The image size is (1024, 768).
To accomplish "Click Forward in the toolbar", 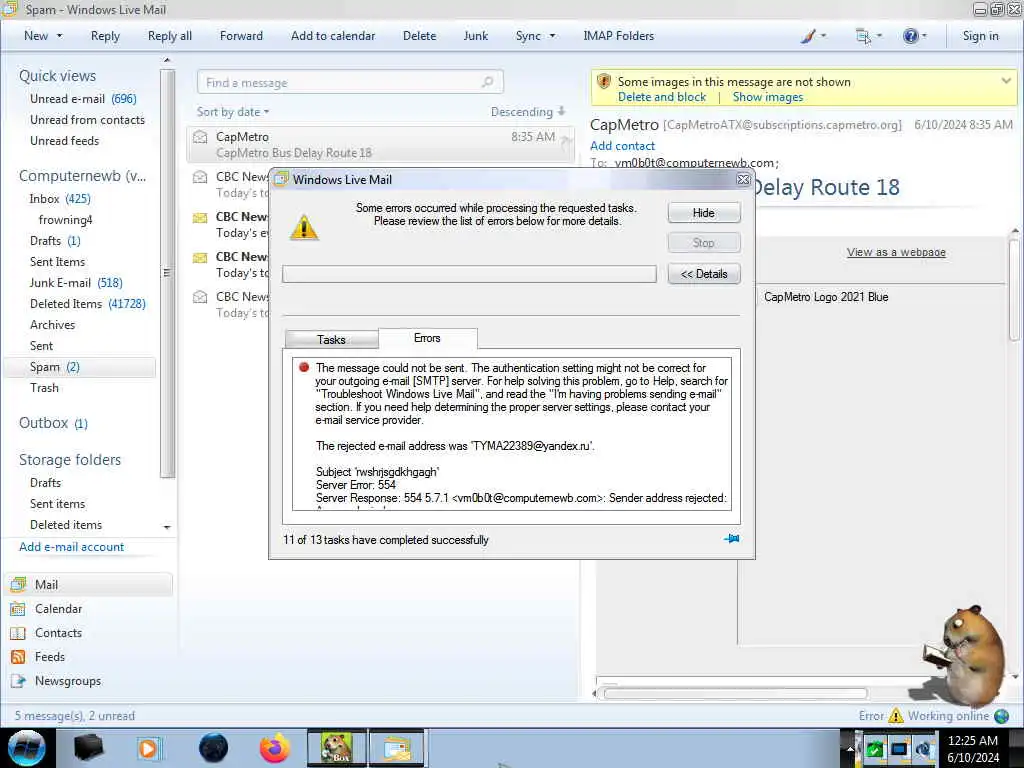I will [241, 36].
